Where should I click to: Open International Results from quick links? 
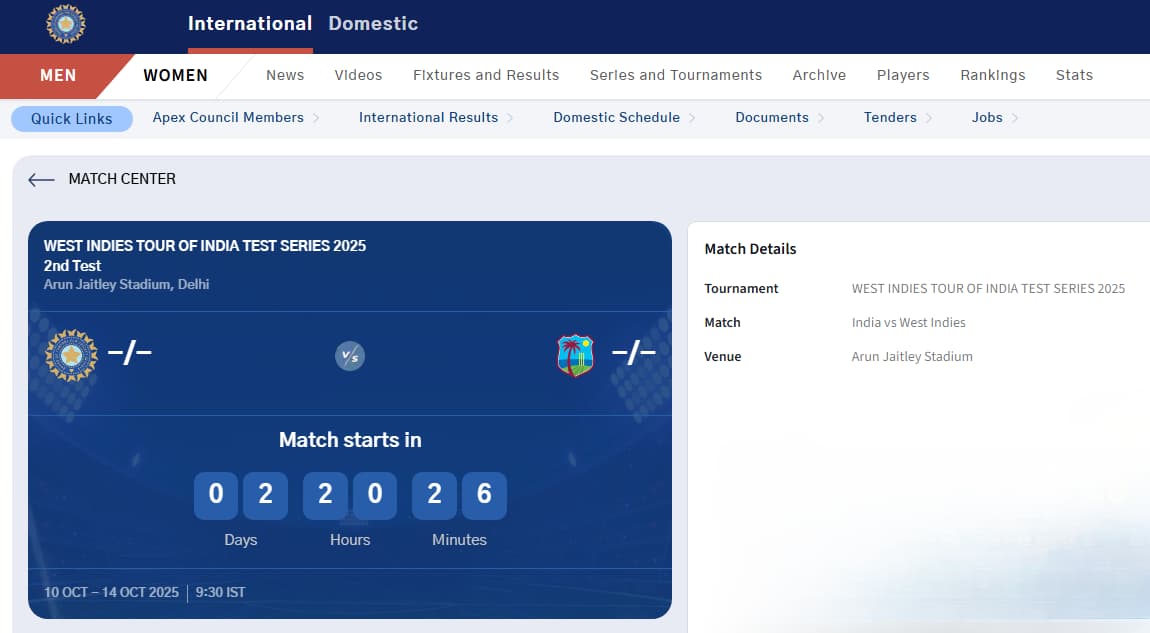pos(428,117)
